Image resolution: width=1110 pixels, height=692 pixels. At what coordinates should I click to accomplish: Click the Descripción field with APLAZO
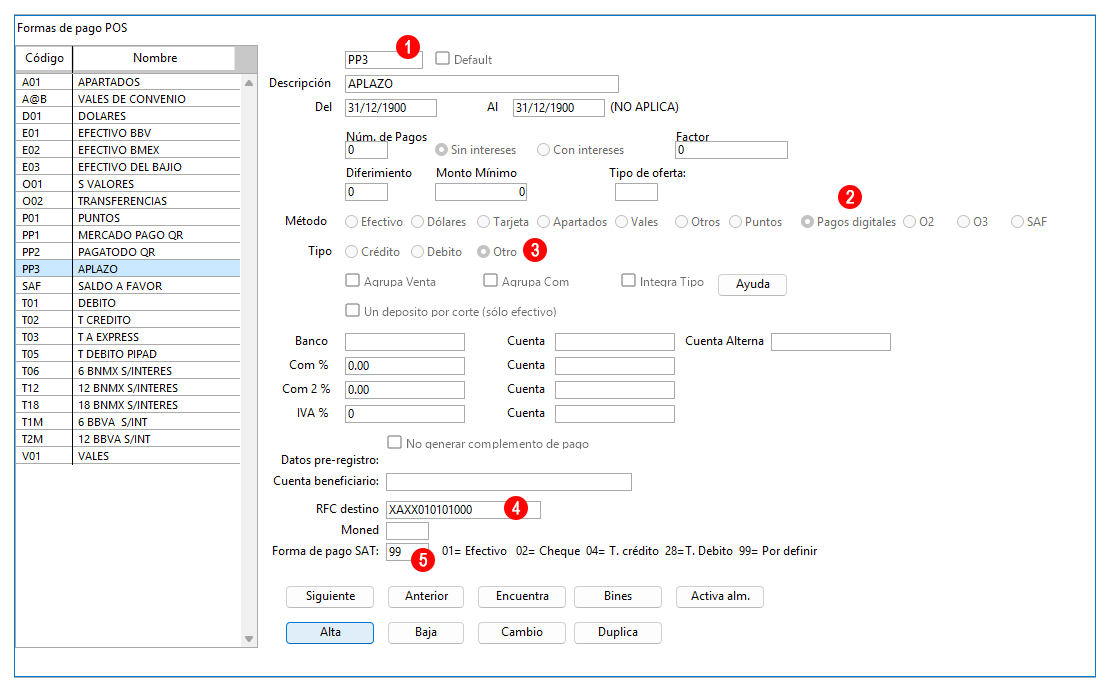click(482, 84)
